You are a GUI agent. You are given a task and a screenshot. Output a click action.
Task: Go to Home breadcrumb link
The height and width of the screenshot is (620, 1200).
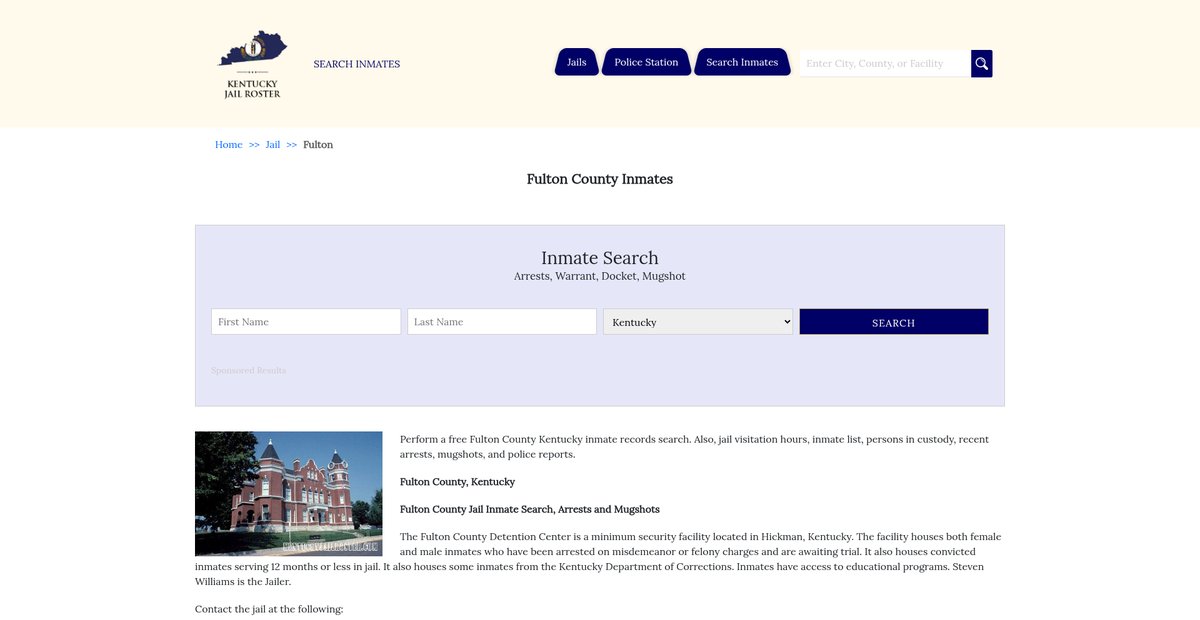coord(229,145)
